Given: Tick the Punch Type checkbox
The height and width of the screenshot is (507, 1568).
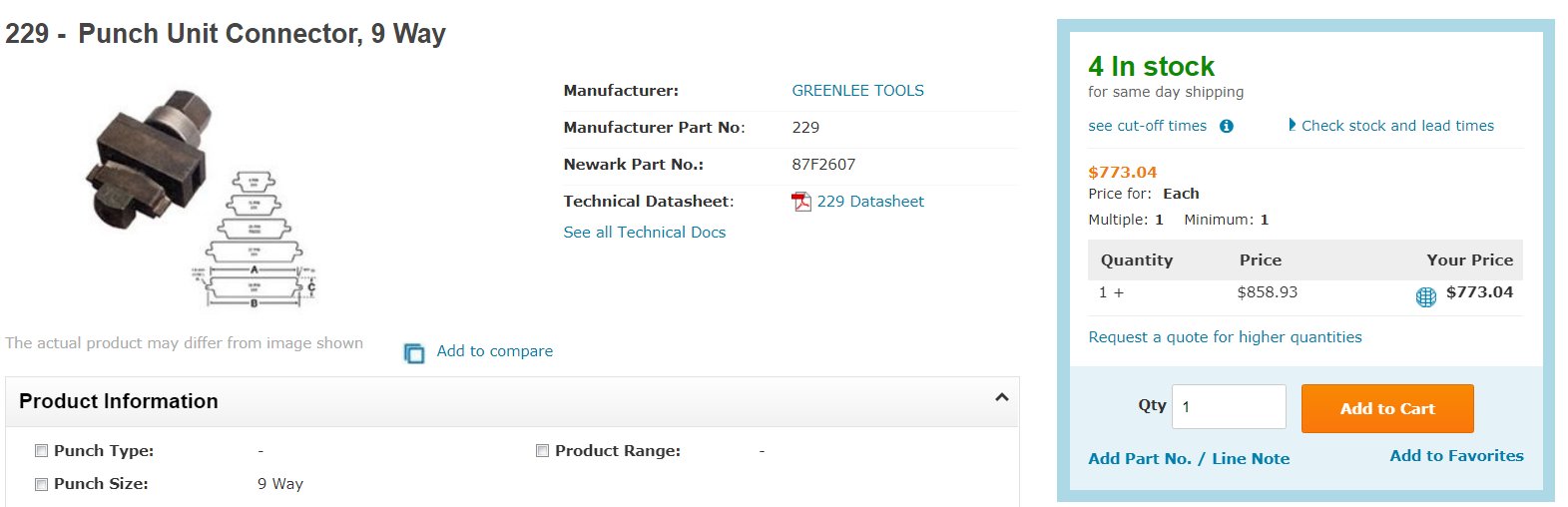Looking at the screenshot, I should point(42,451).
